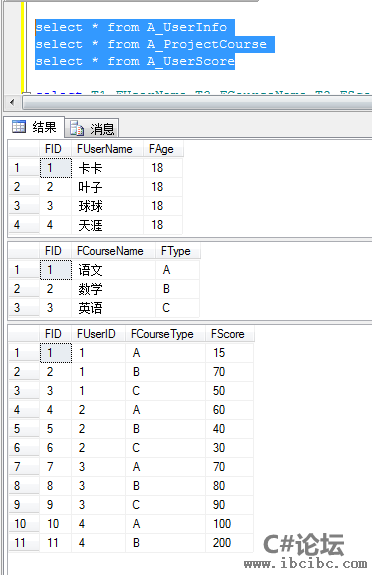Click the course name cell 数学
The height and width of the screenshot is (575, 372).
tap(113, 289)
